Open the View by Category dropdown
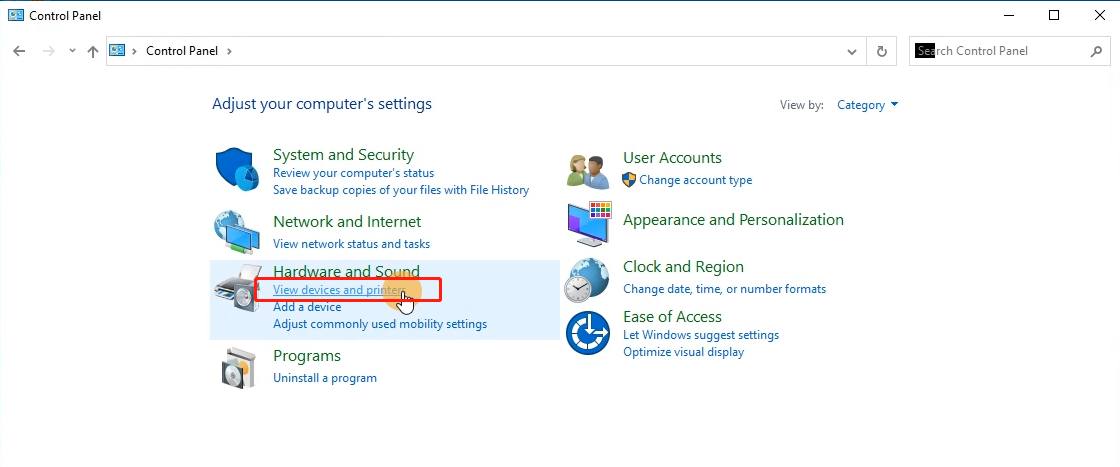 click(x=867, y=105)
